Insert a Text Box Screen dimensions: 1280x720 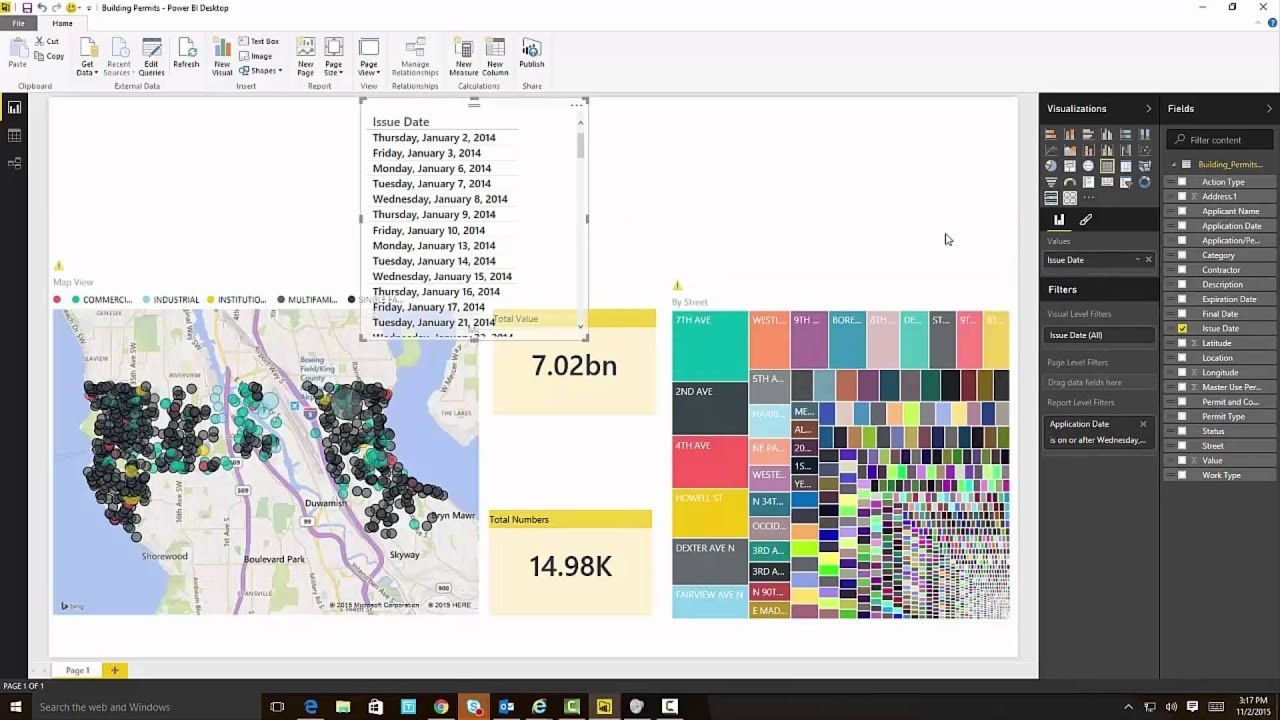point(258,41)
